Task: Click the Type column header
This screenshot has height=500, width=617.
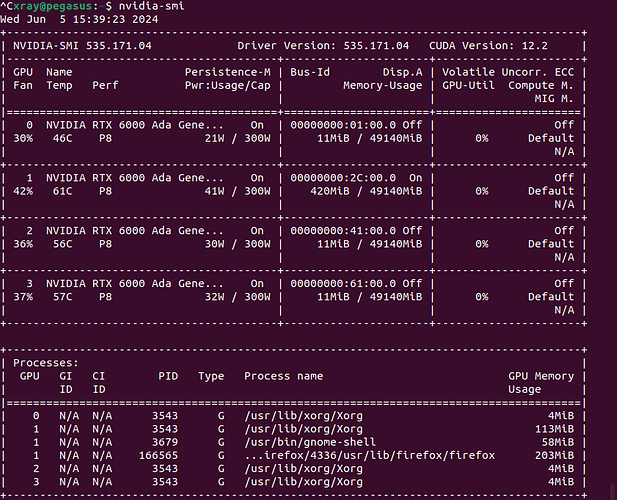Action: pyautogui.click(x=211, y=376)
